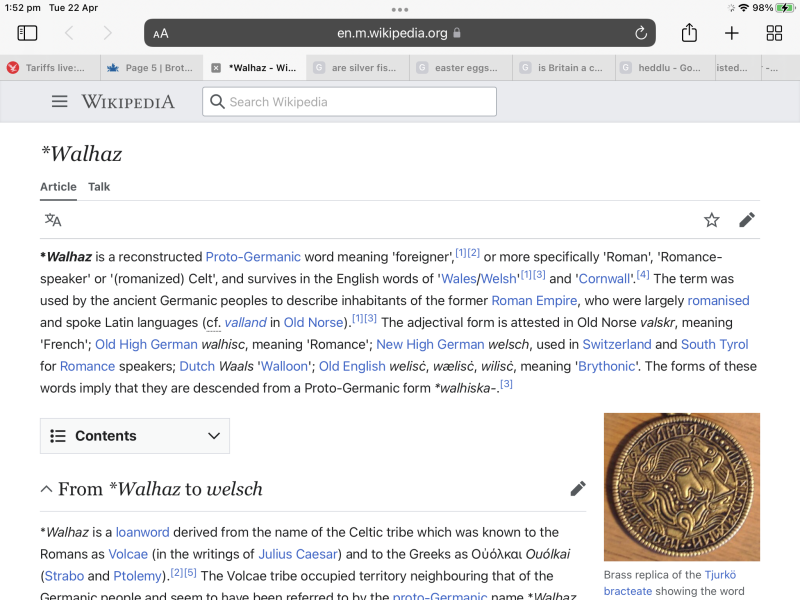Open the Ptolemy link
Image resolution: width=800 pixels, height=600 pixels.
(x=137, y=576)
